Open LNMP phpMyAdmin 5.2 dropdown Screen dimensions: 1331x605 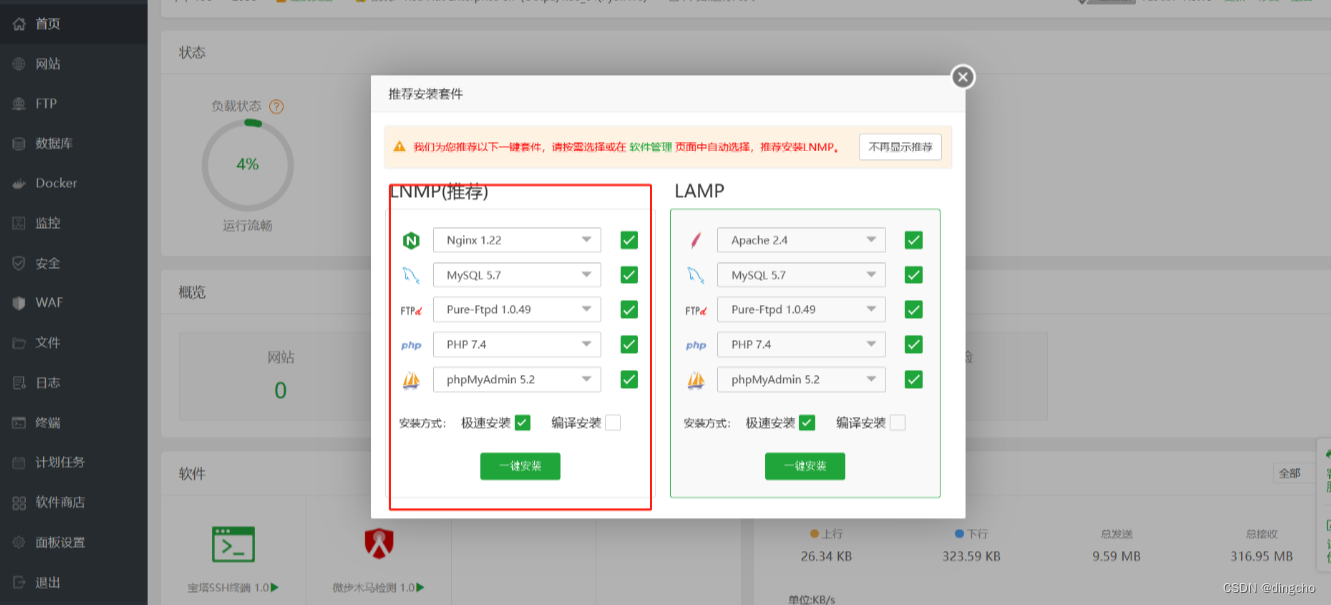pyautogui.click(x=517, y=380)
